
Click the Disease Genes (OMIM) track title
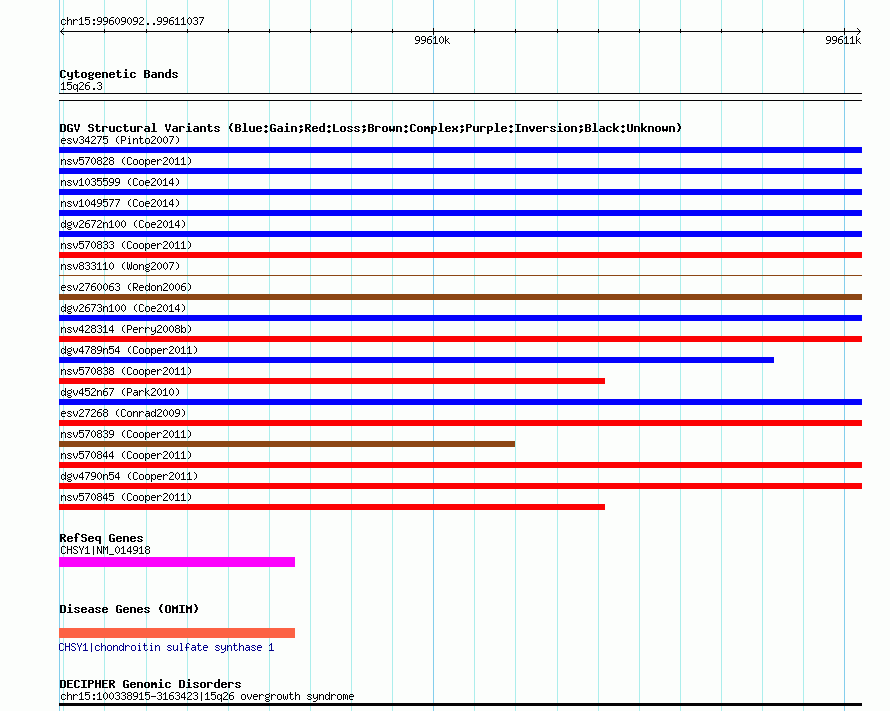click(129, 609)
